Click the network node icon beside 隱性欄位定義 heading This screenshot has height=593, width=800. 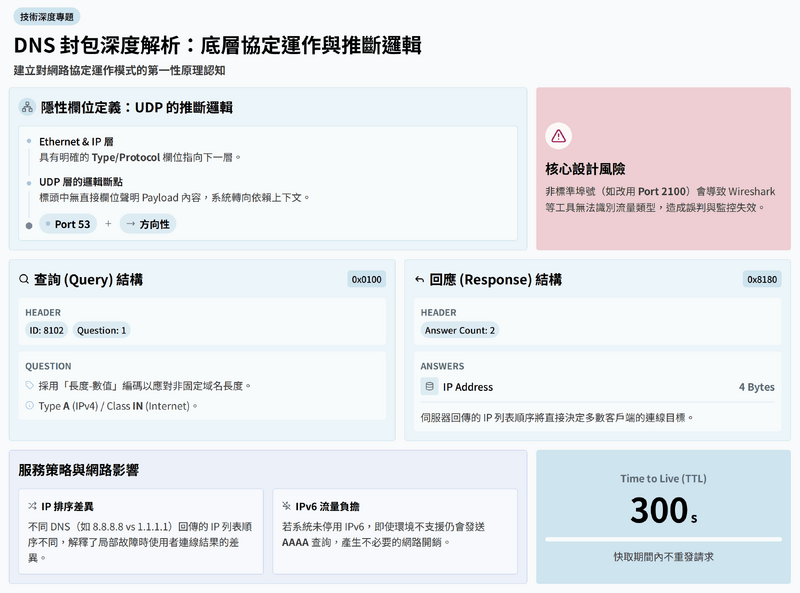point(27,108)
